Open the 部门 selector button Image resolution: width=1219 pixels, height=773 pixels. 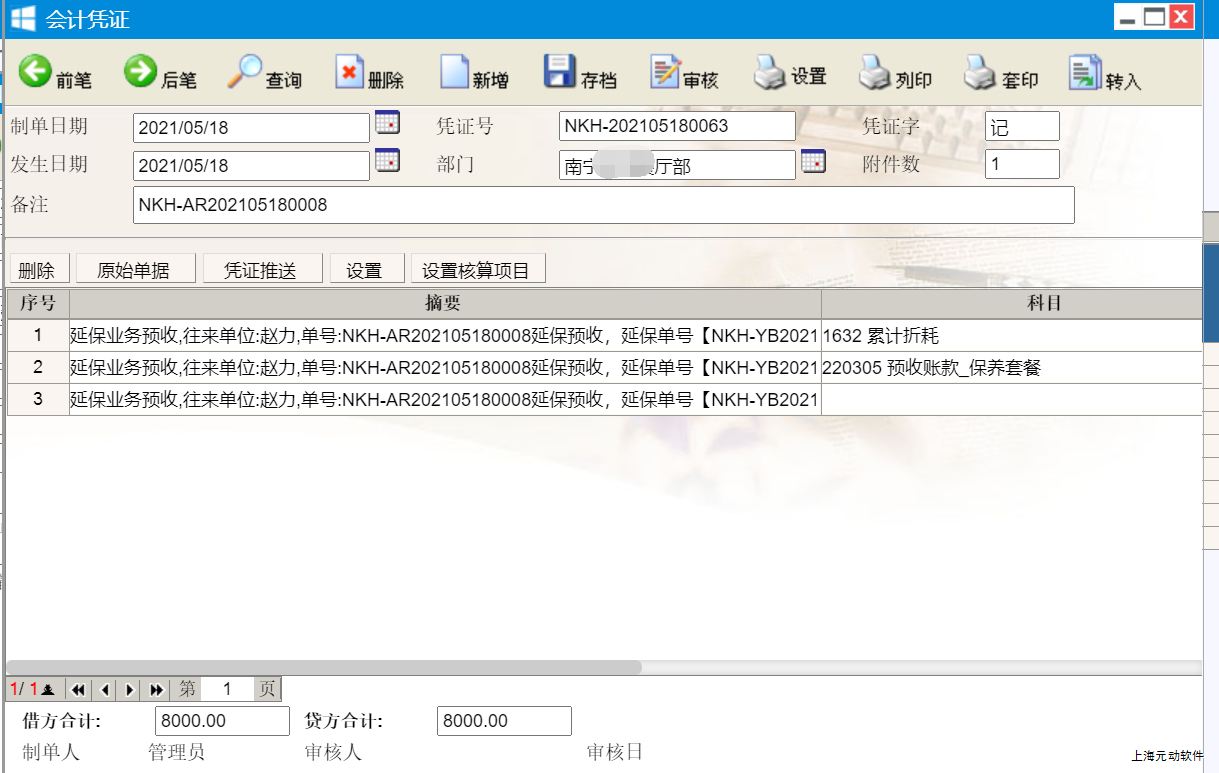point(813,161)
